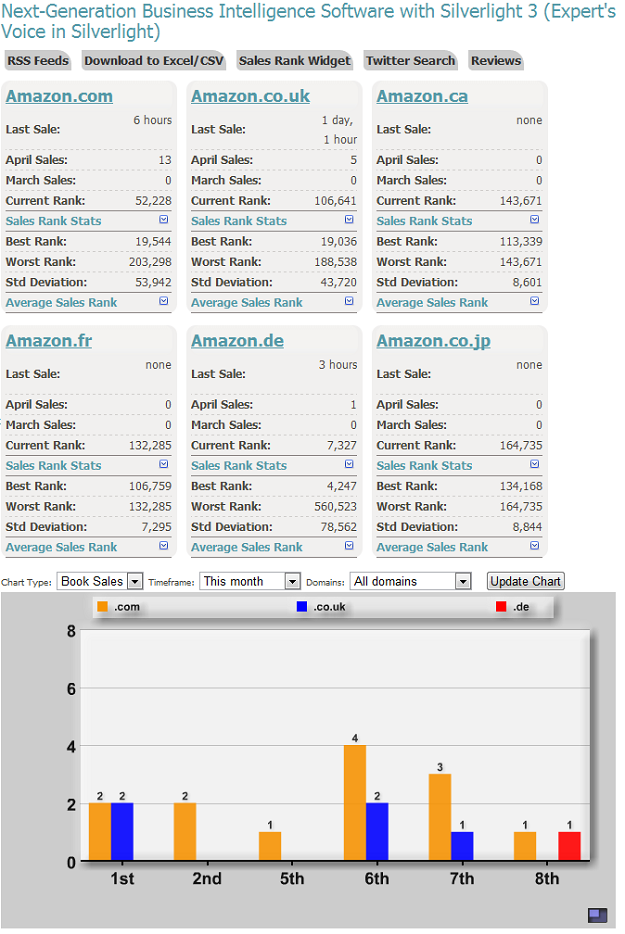625x934 pixels.
Task: Click the Update Chart button
Action: tap(526, 581)
